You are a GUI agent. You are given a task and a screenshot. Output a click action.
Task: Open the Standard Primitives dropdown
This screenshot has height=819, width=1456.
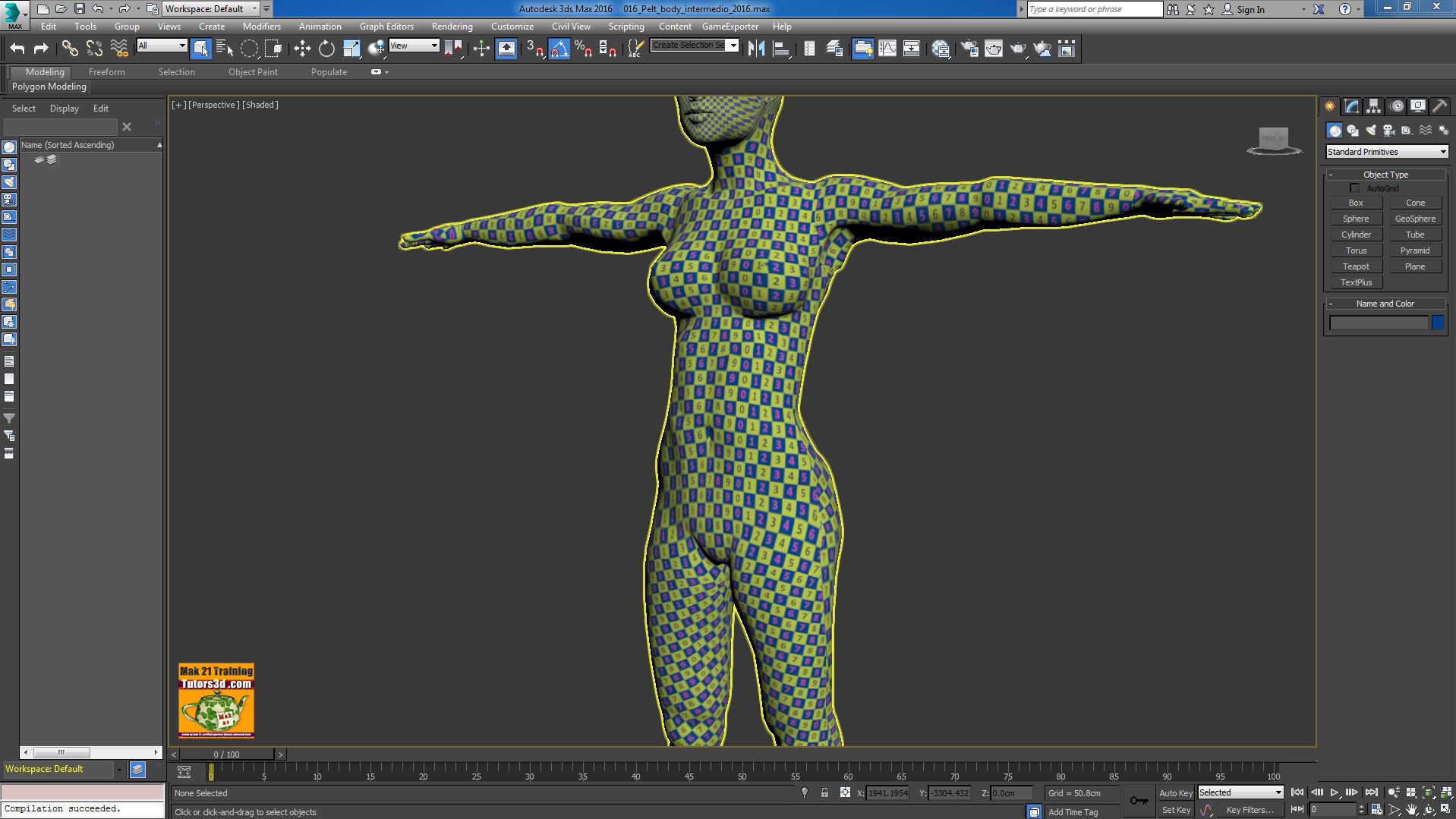click(x=1386, y=152)
